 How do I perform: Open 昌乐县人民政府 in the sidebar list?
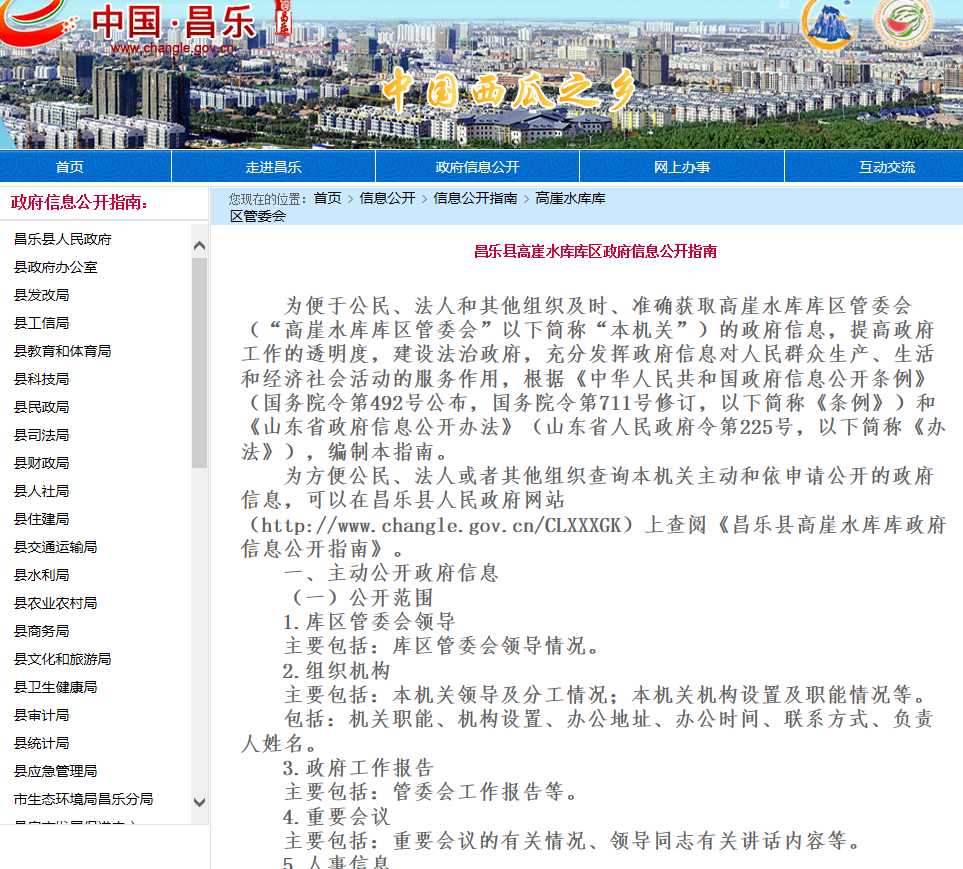coord(63,239)
